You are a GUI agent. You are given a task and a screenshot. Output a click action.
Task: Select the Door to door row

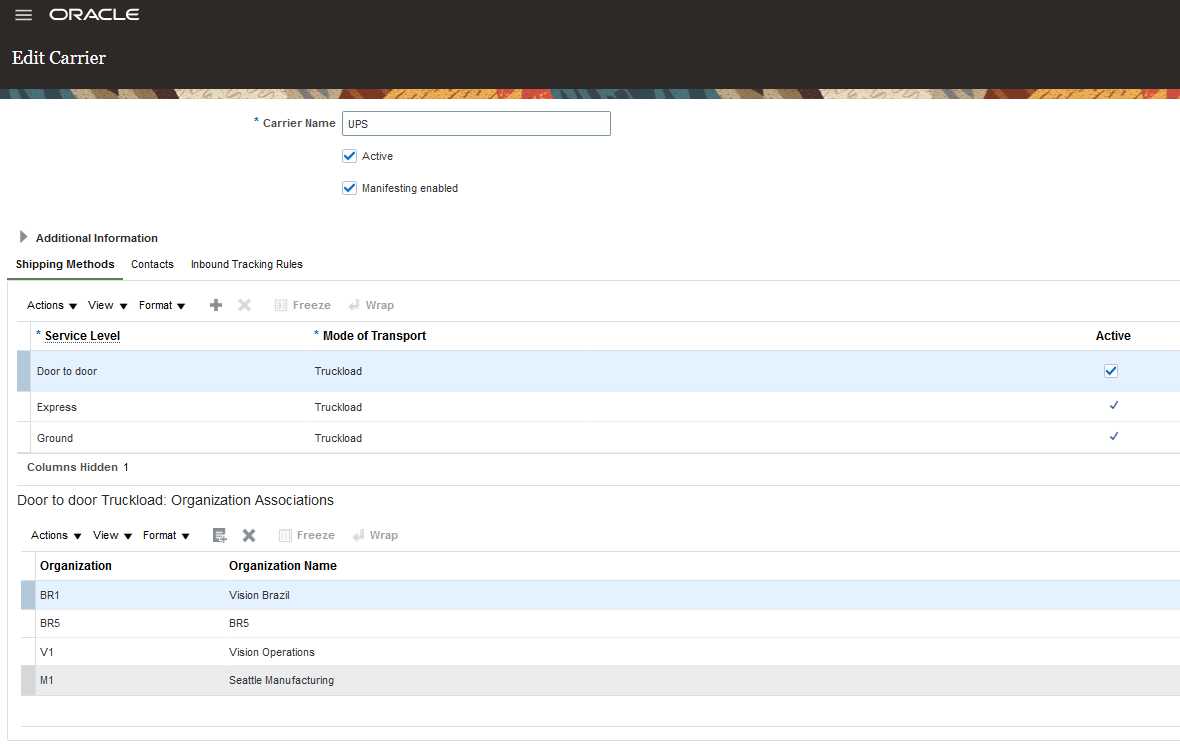598,371
